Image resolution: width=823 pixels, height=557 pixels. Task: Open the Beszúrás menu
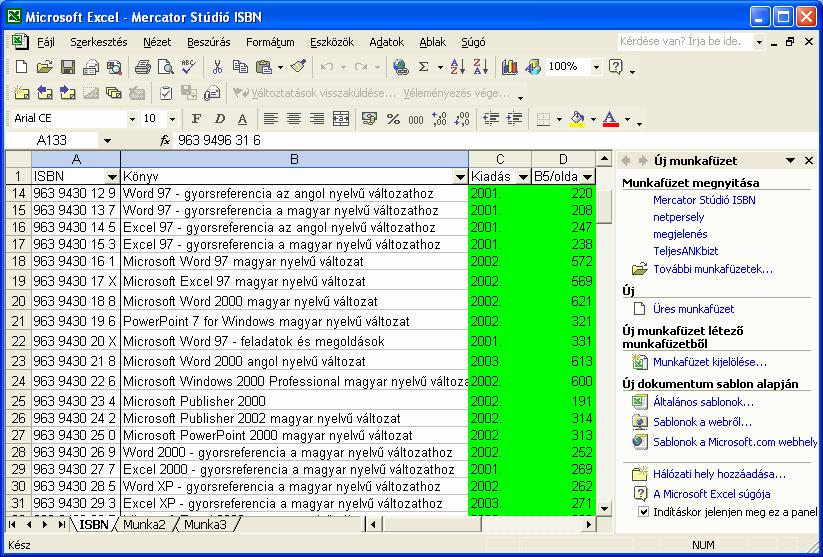tap(208, 42)
